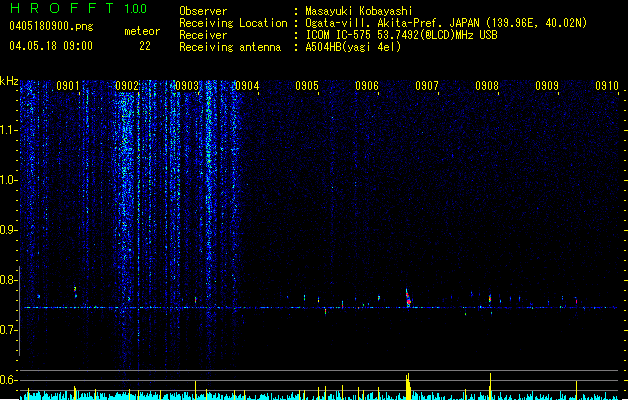This screenshot has height=400, width=629.
Task: Click the HROFFT 1.0.0 title text
Action: pos(78,8)
